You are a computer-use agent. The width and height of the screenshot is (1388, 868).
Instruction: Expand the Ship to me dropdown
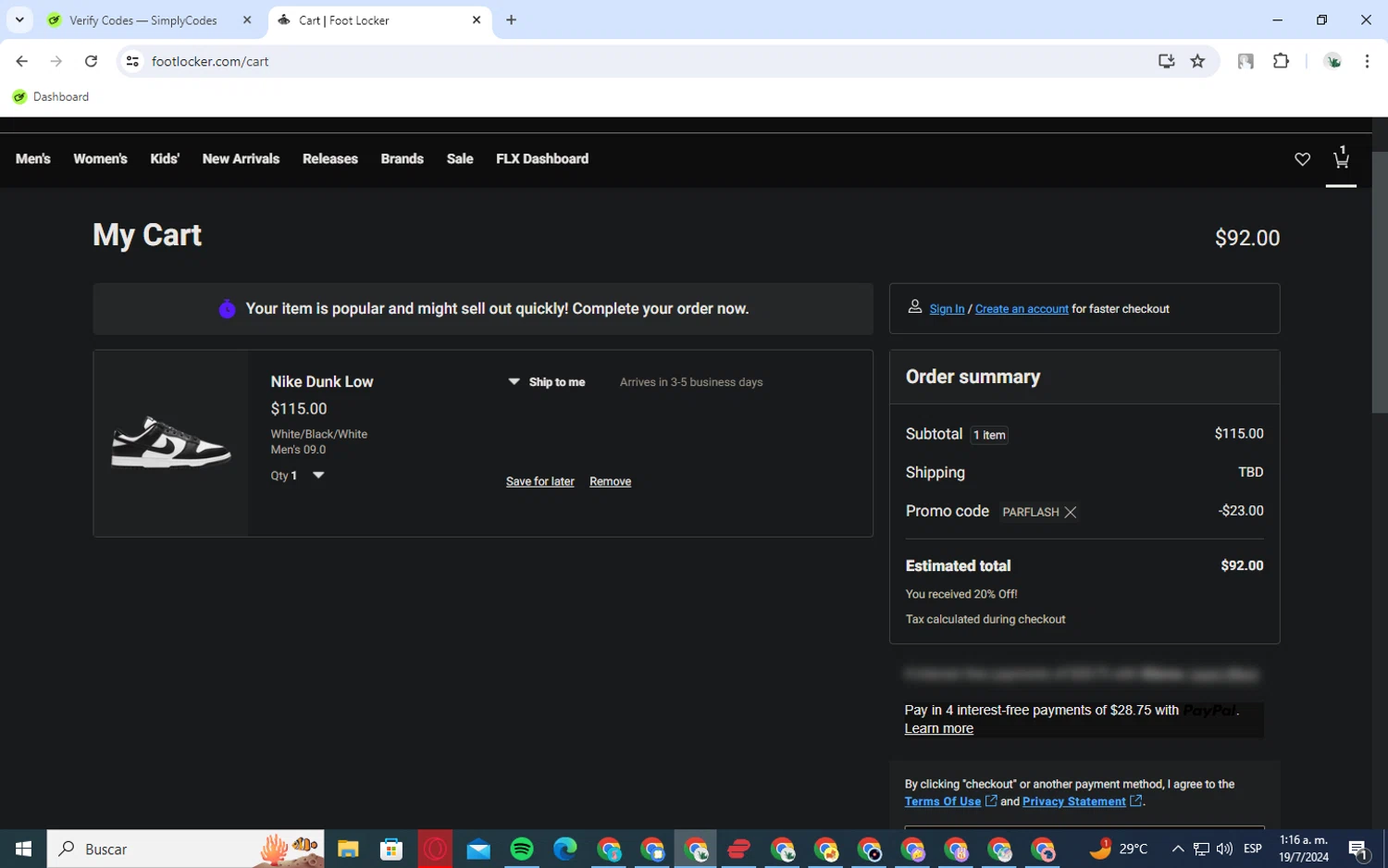click(x=547, y=382)
